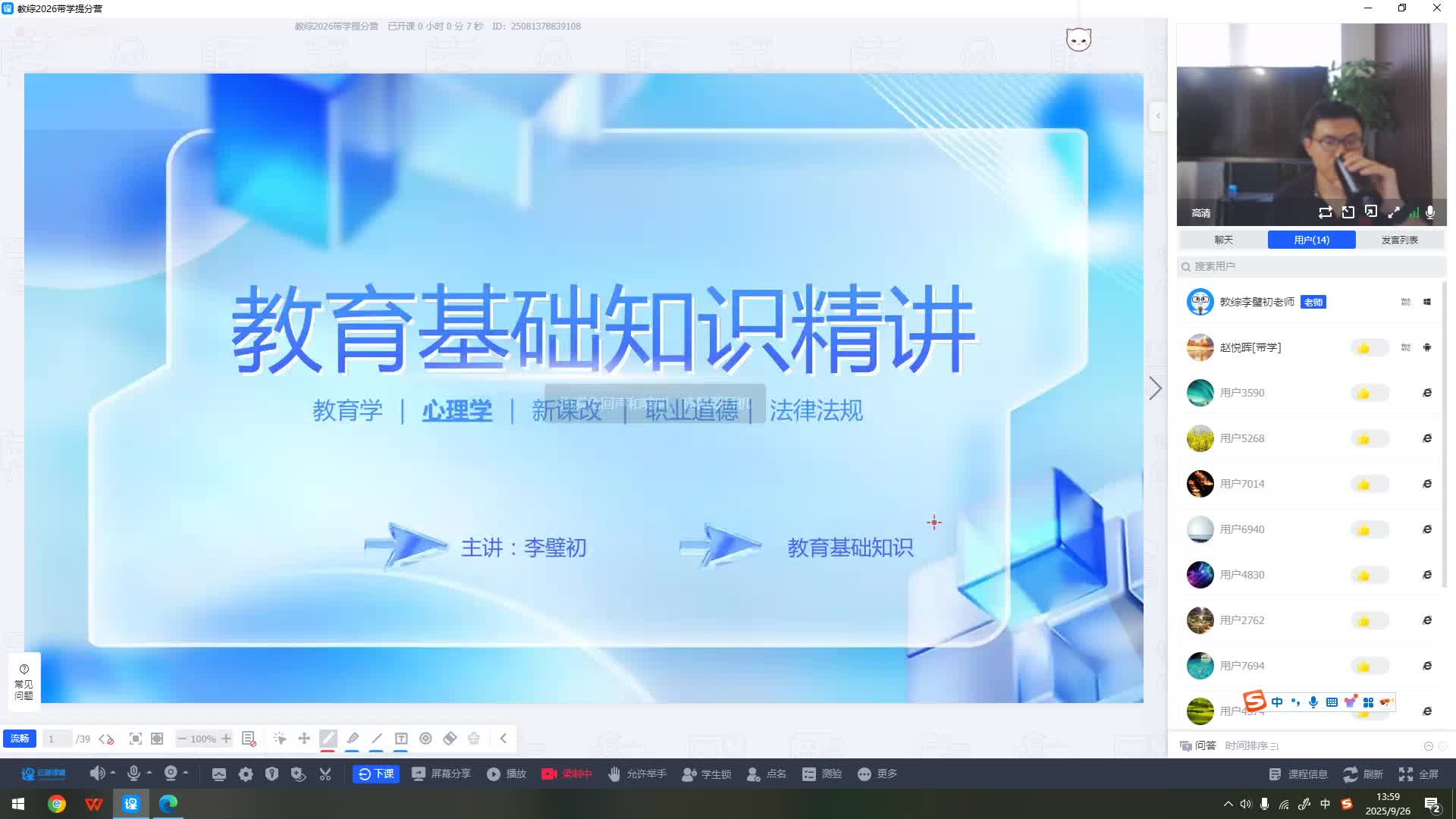Select the Line drawing tool
The width and height of the screenshot is (1456, 819).
coord(377,738)
